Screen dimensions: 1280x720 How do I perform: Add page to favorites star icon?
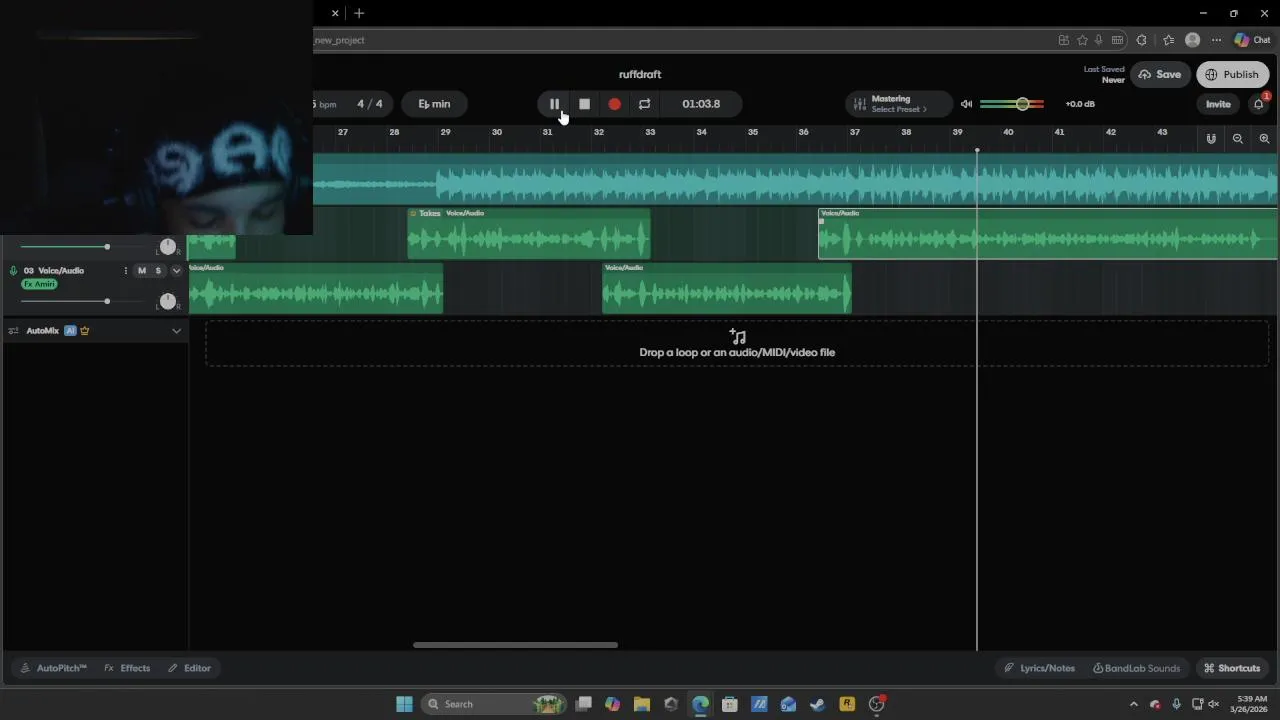1082,40
